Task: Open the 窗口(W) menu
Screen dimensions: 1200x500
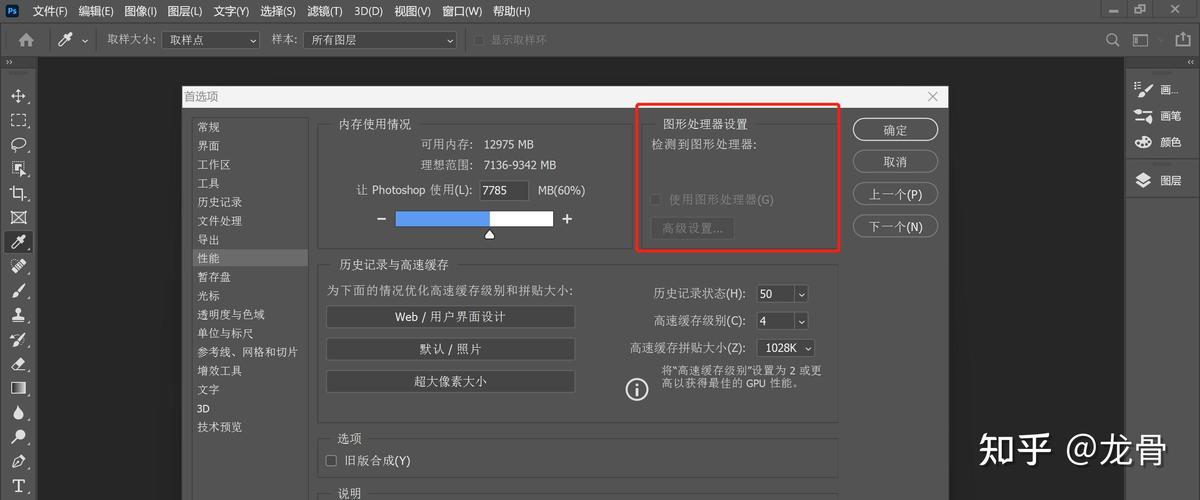Action: pyautogui.click(x=462, y=11)
